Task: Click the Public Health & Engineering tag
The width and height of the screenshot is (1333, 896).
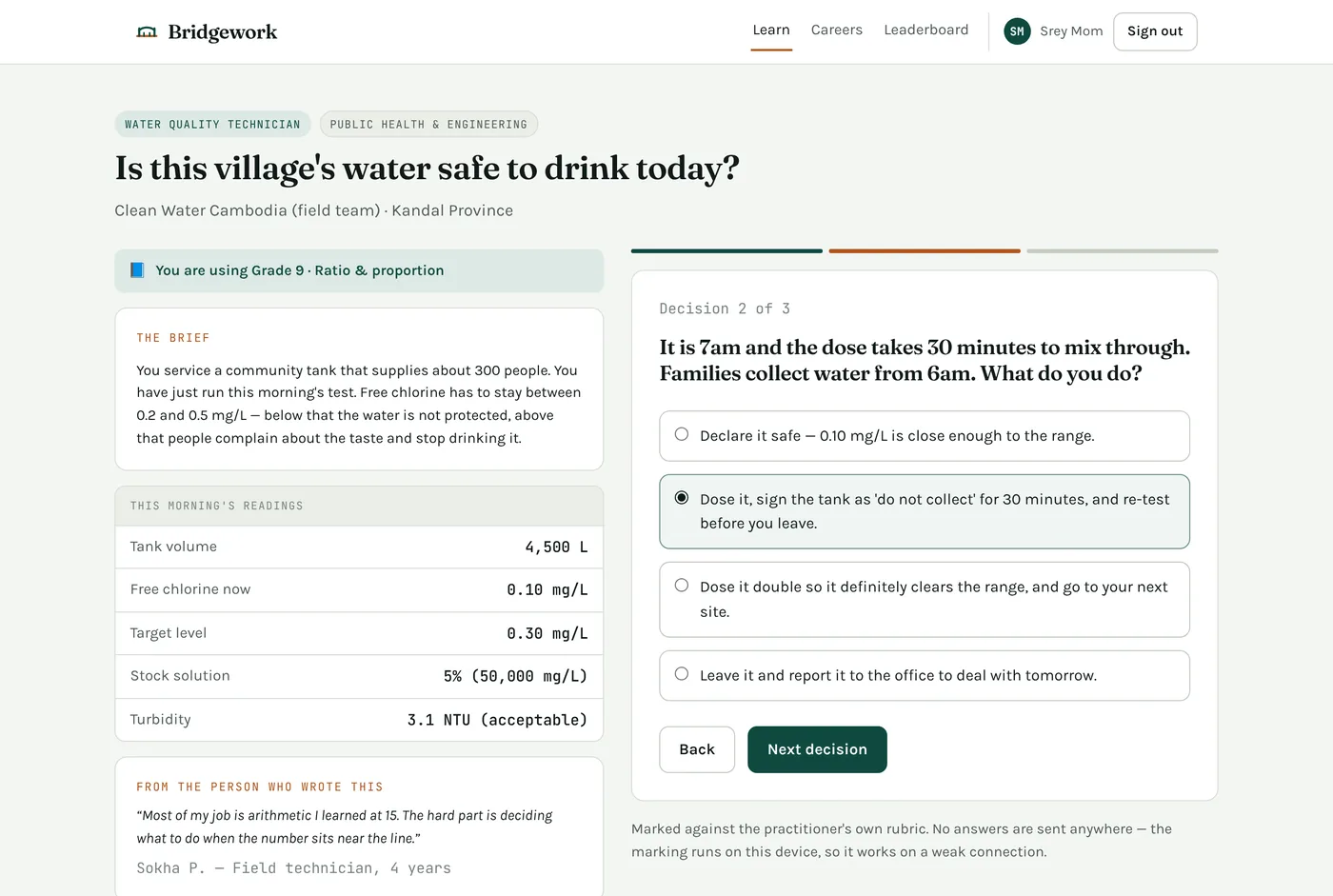Action: pyautogui.click(x=428, y=125)
